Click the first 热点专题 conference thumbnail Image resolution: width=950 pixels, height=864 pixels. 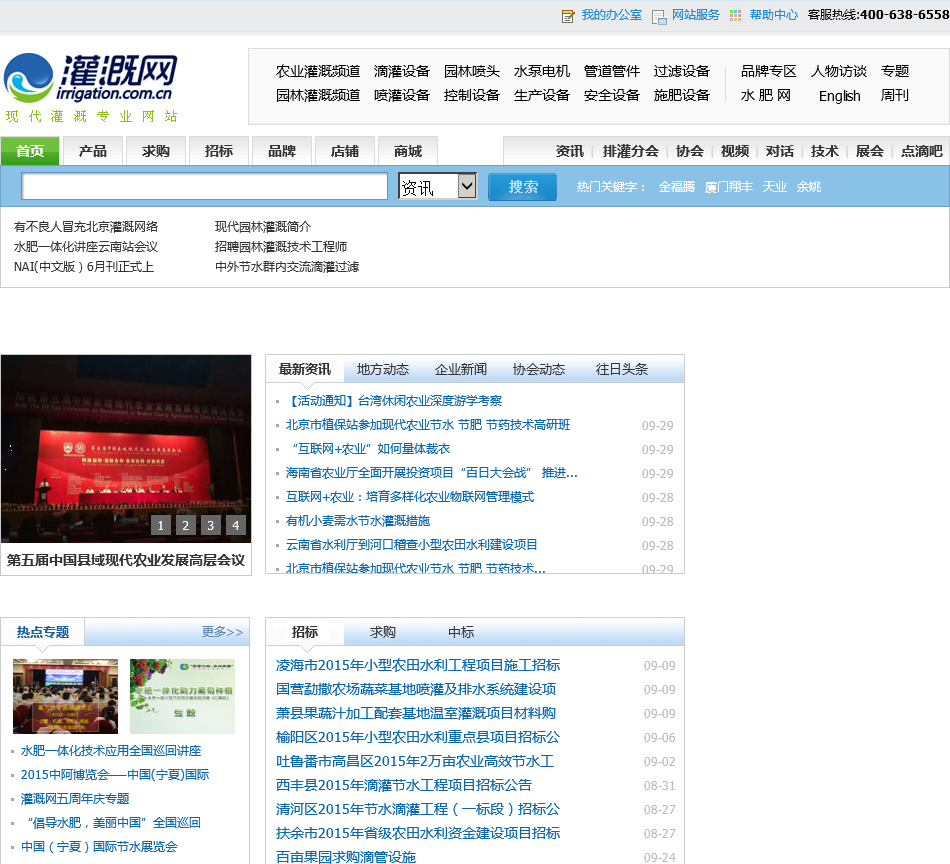(65, 697)
